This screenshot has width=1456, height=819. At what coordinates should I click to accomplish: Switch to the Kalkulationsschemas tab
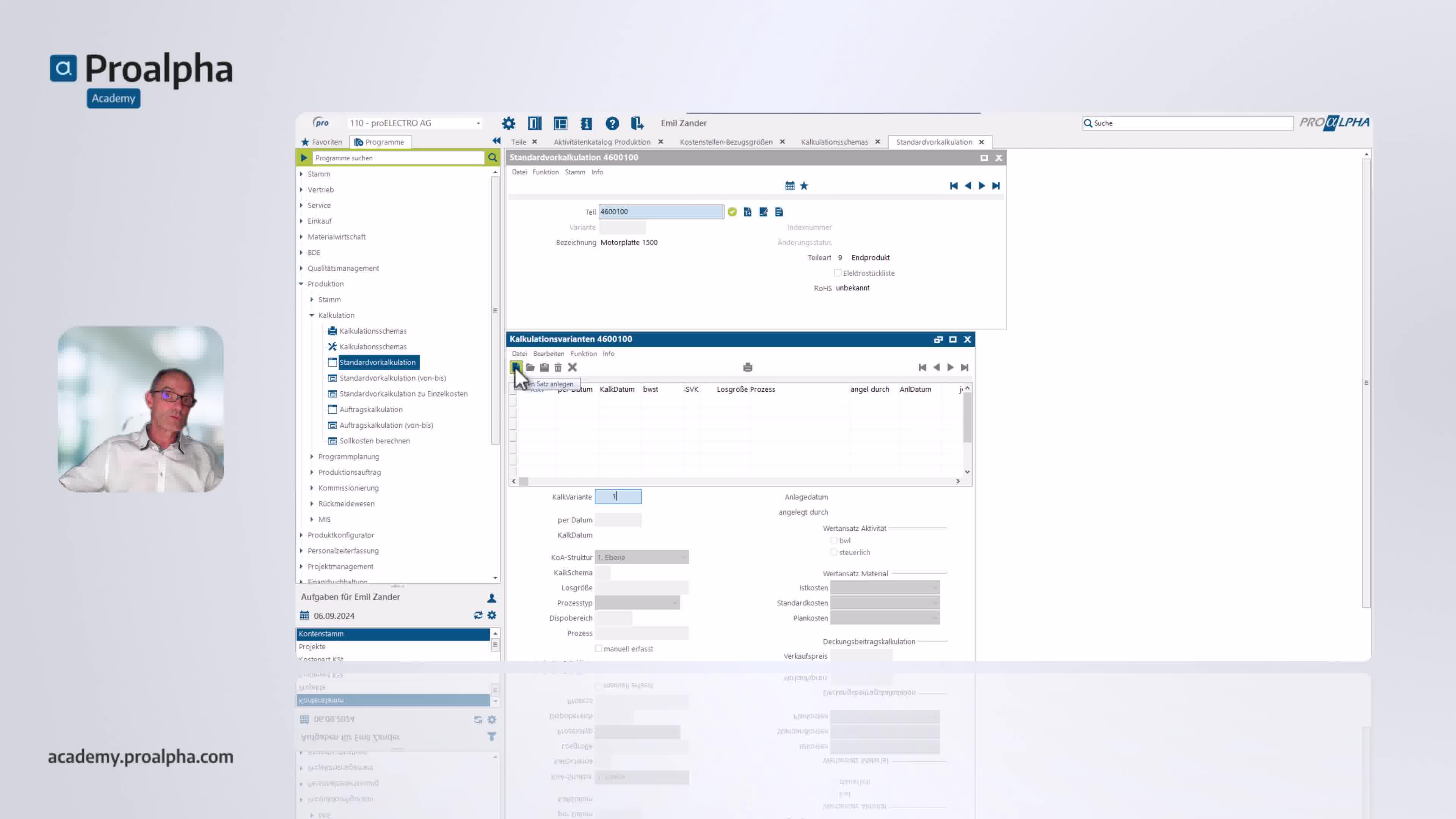click(834, 142)
